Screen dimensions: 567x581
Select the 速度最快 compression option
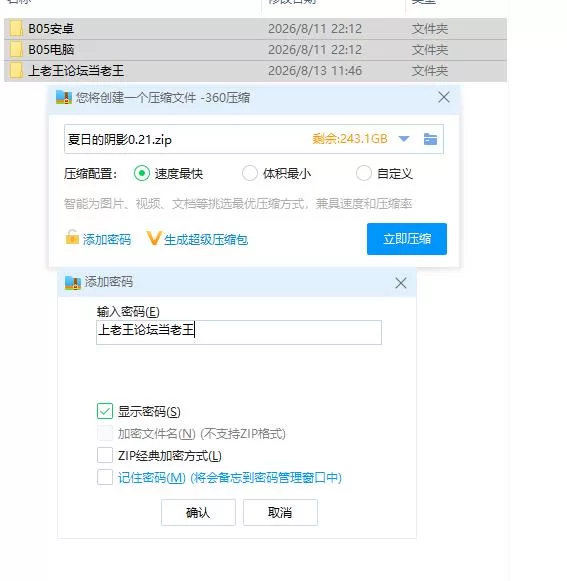click(142, 173)
